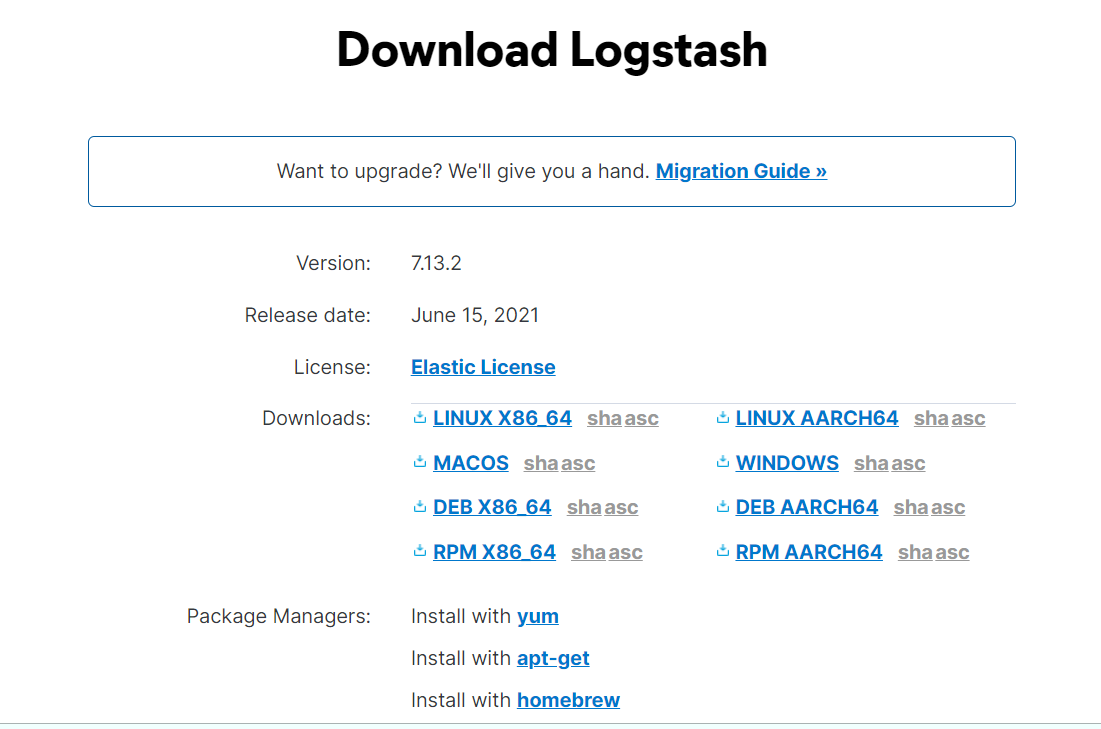Click the download icon beside WINDOWS
This screenshot has width=1101, height=729.
723,462
